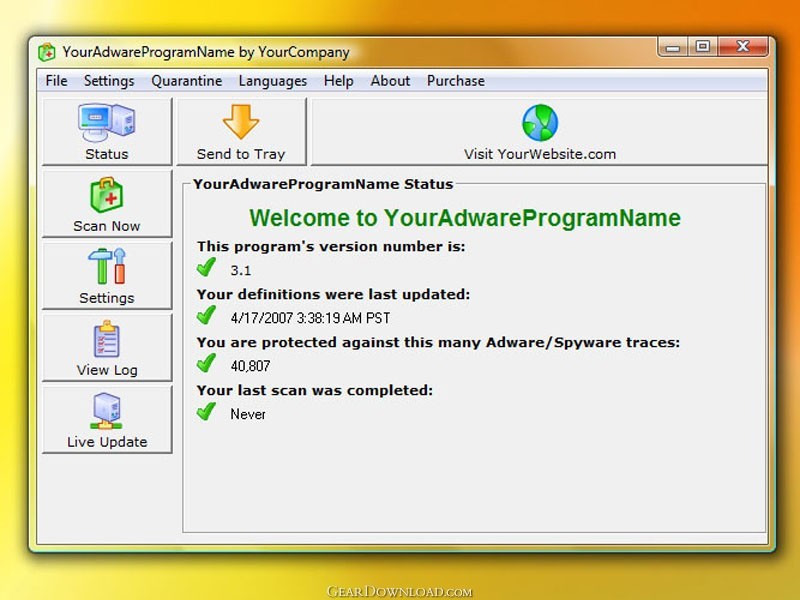This screenshot has width=800, height=600.
Task: Click the checkmark beside last scan Never
Action: click(206, 411)
